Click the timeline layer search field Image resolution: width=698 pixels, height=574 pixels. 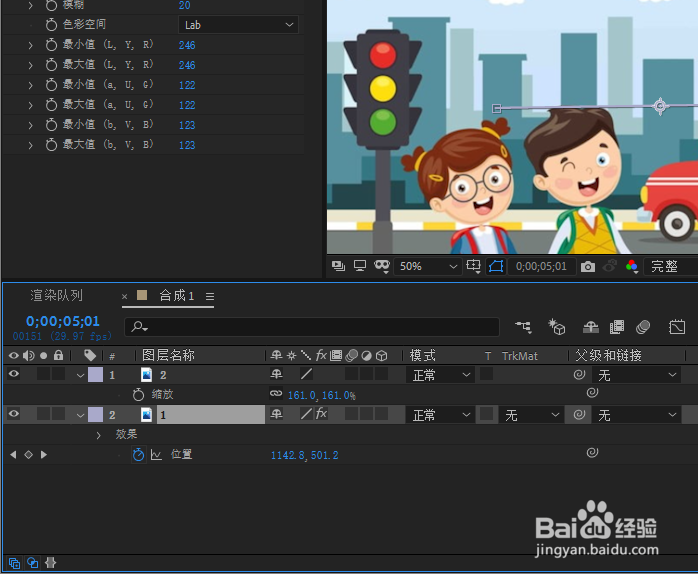[x=312, y=327]
